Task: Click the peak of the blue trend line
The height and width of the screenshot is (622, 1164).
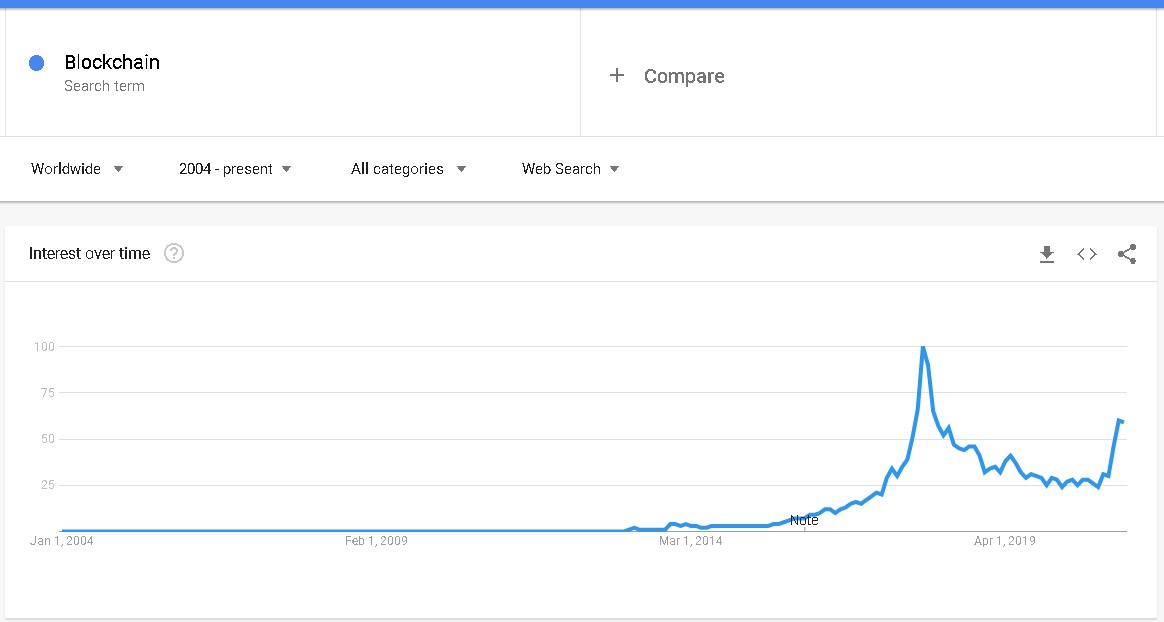Action: pos(923,347)
